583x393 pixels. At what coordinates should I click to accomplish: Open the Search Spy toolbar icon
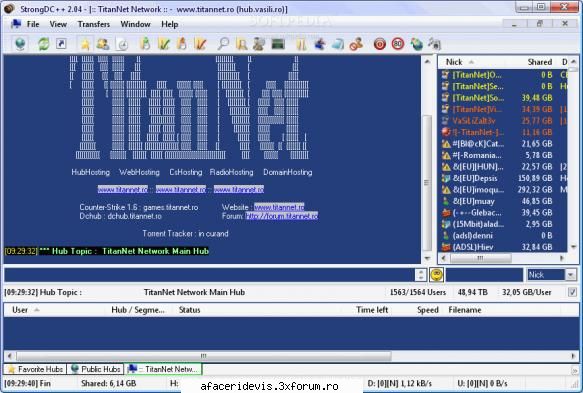click(259, 44)
